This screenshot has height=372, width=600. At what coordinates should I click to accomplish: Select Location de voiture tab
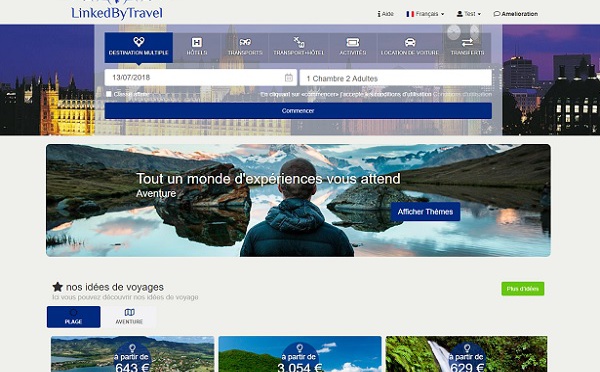click(x=410, y=47)
